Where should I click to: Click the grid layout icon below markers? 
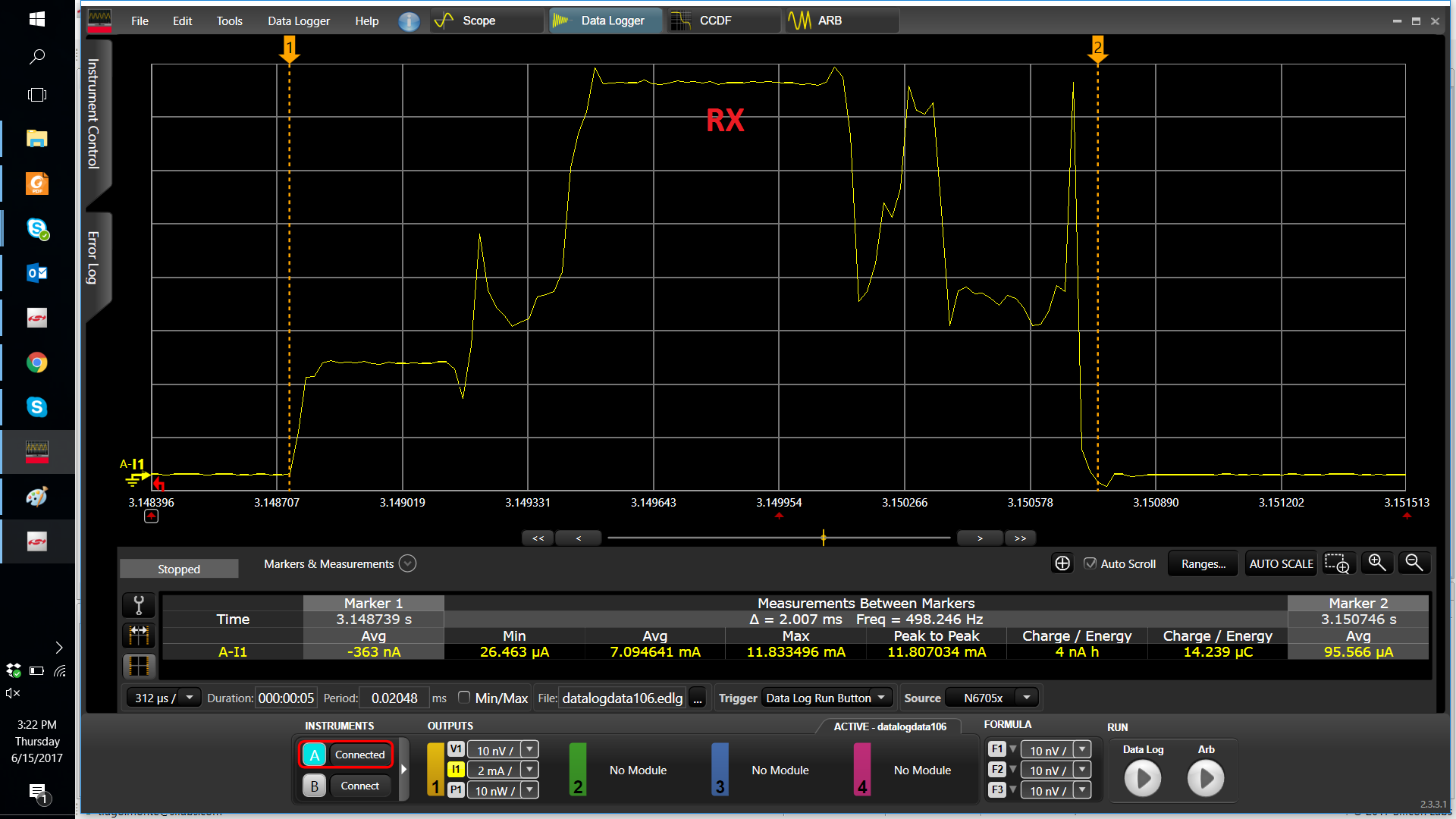(139, 666)
